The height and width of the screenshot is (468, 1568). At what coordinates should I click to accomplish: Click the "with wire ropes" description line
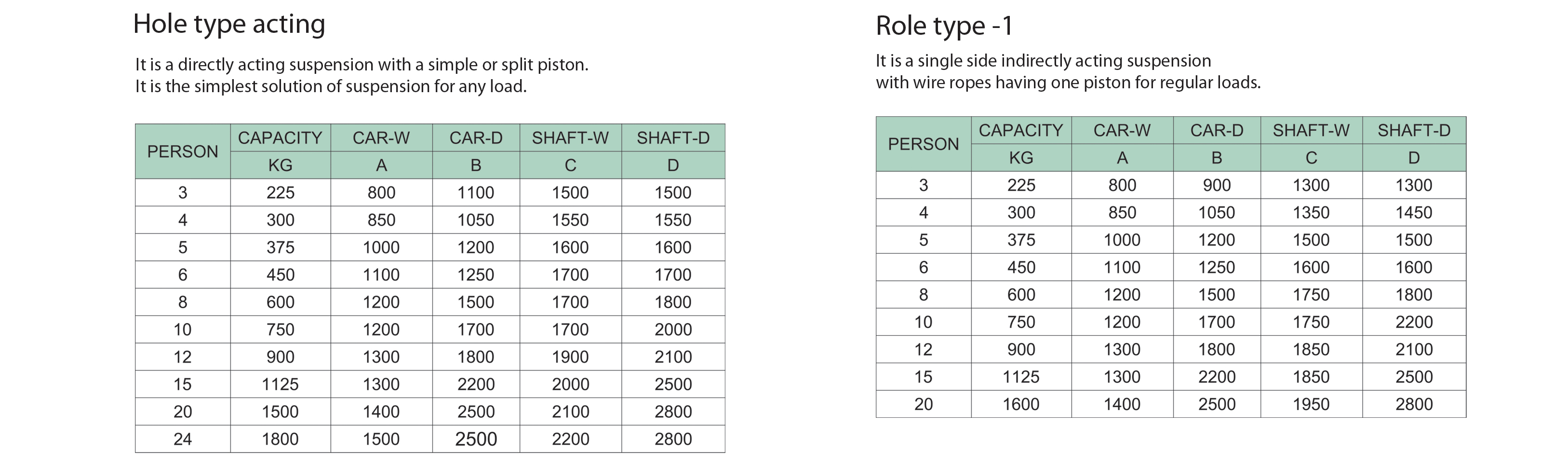[1068, 83]
